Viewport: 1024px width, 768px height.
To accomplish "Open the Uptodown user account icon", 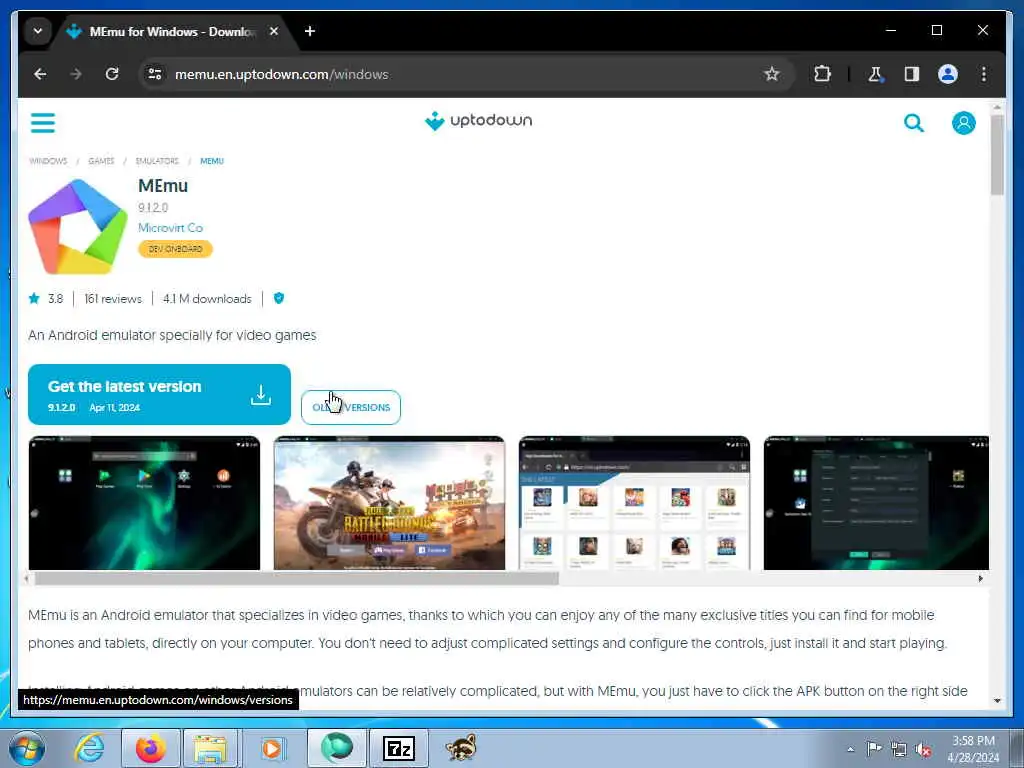I will pyautogui.click(x=963, y=123).
